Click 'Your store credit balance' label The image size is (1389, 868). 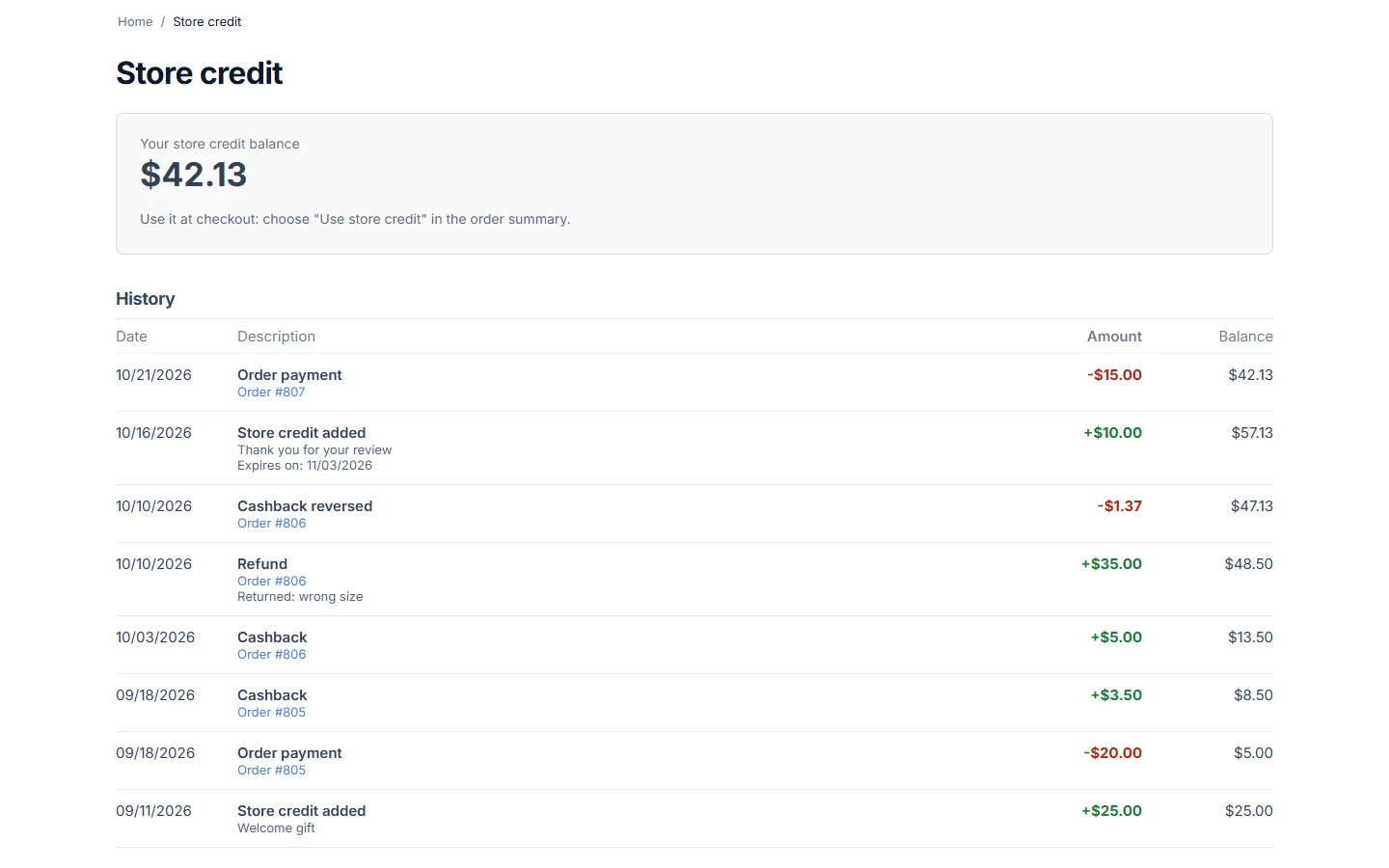pyautogui.click(x=220, y=144)
